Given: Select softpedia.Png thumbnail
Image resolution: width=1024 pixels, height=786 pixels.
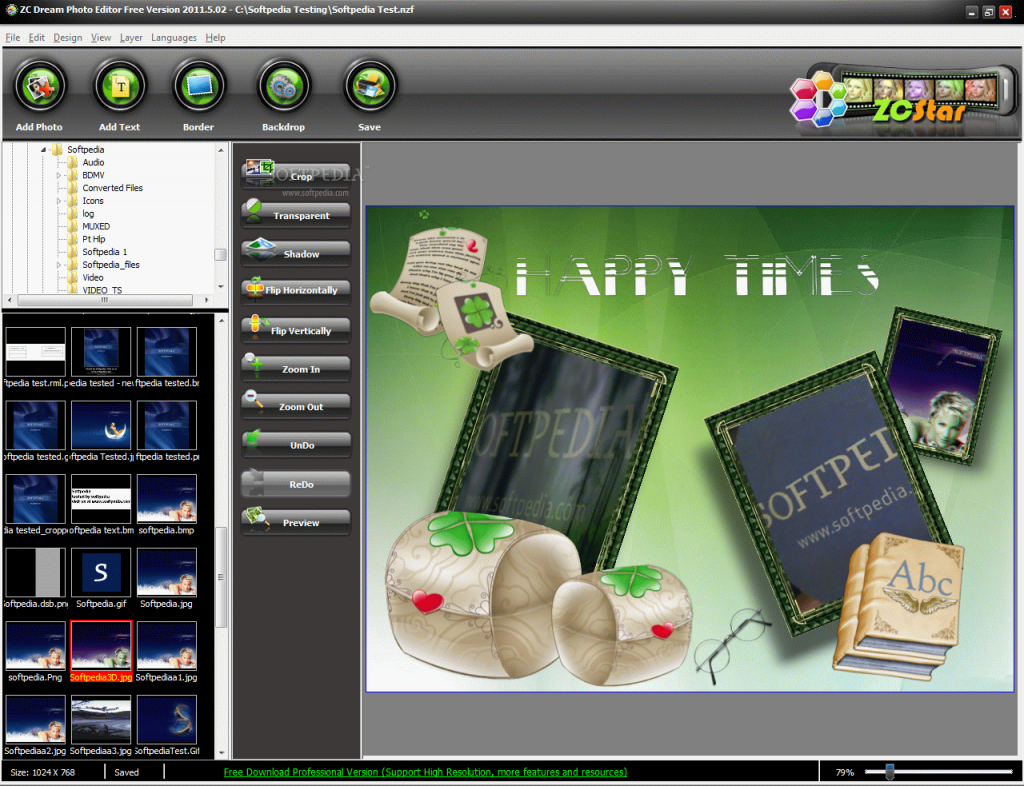Looking at the screenshot, I should (35, 652).
